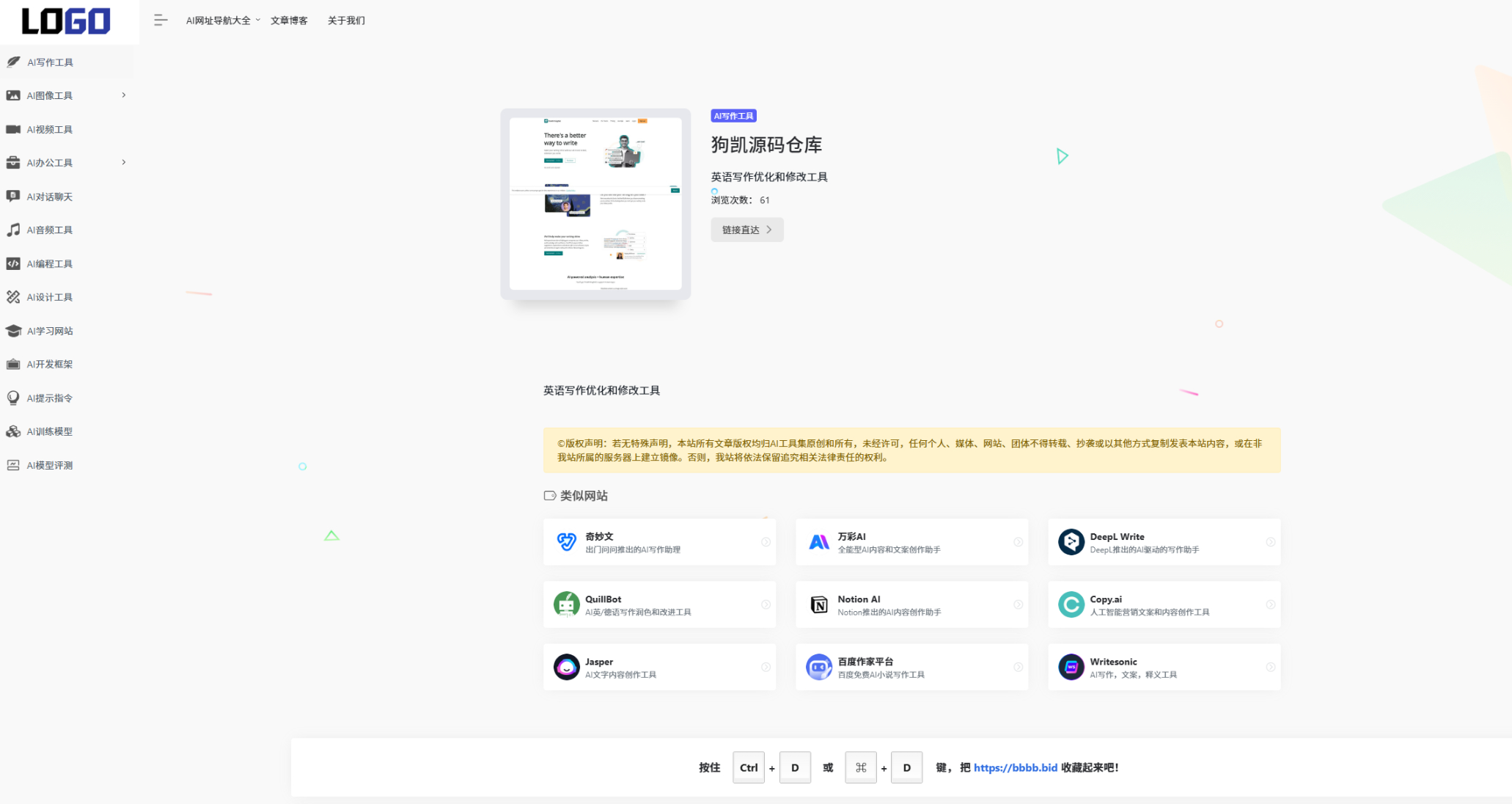Expand the AI图像工具 submenu chevron
Screen dimensions: 1512x804
(124, 95)
